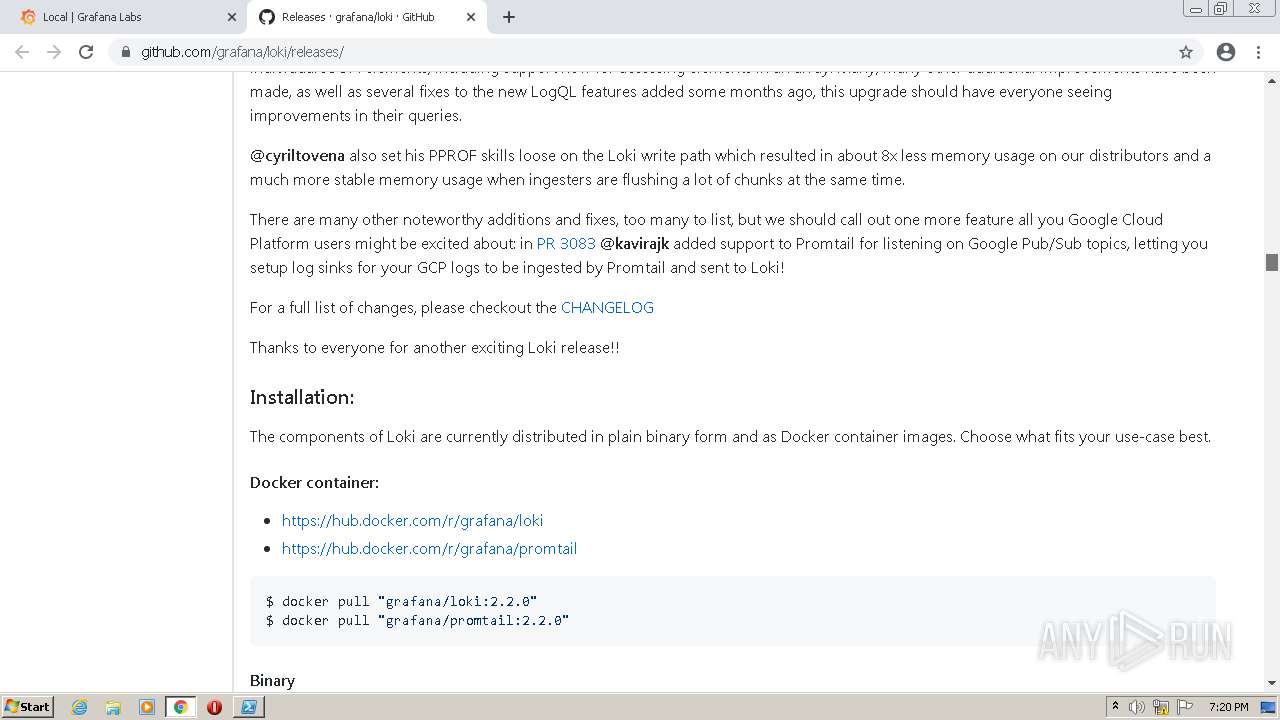Click the Installation heading
Viewport: 1280px width, 720px height.
(x=302, y=397)
